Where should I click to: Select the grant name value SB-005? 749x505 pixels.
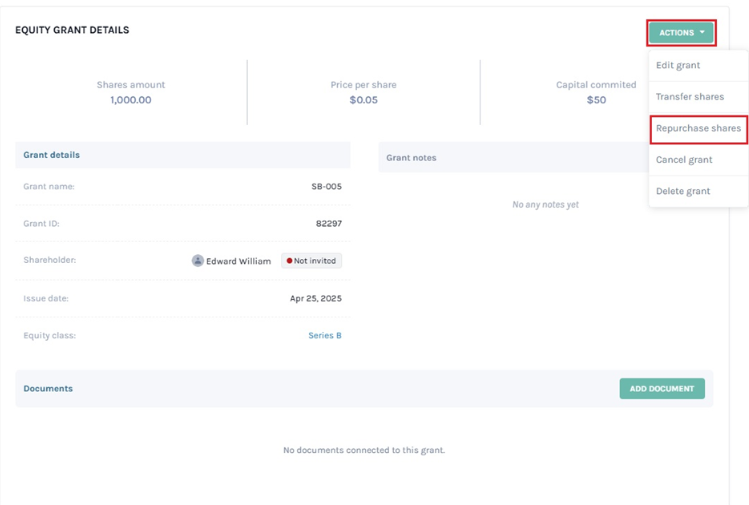(x=327, y=186)
